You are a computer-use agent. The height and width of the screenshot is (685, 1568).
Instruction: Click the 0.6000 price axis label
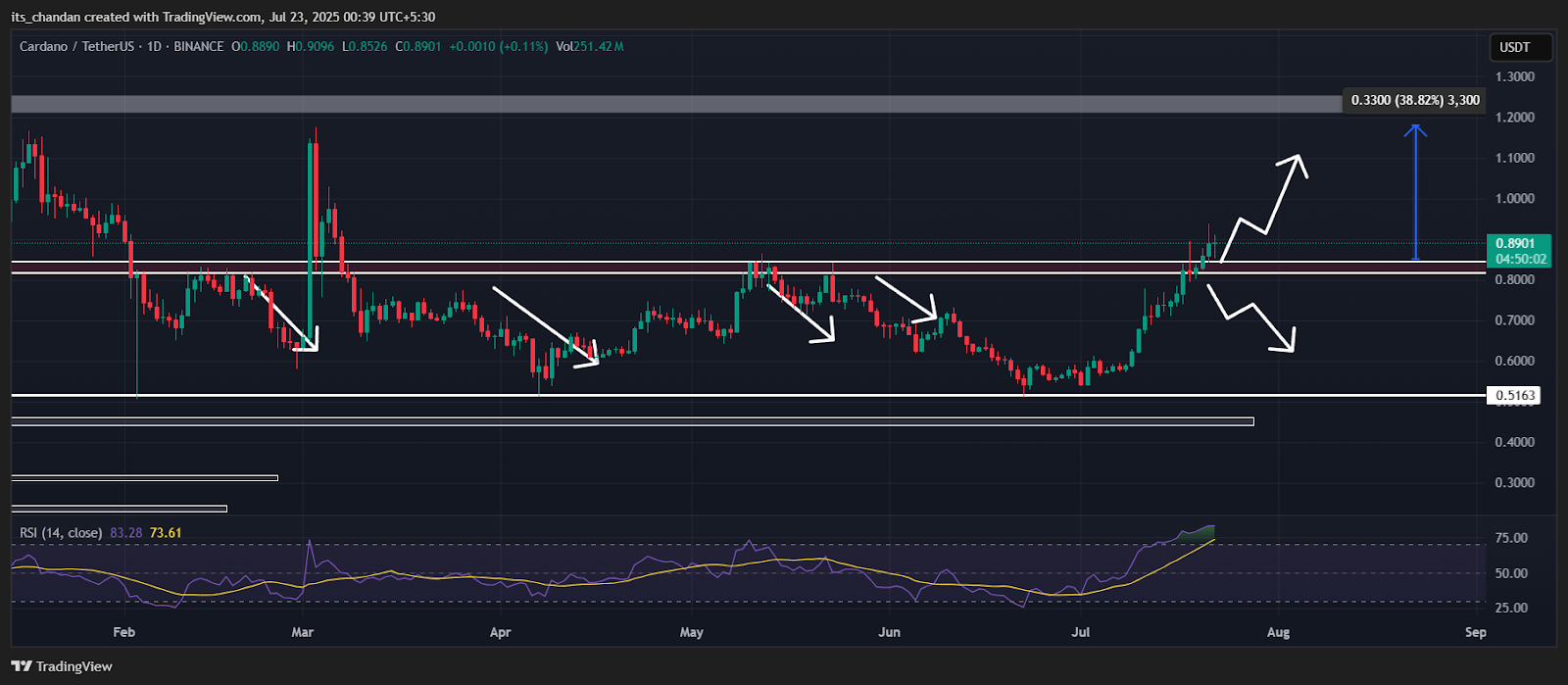point(1515,361)
